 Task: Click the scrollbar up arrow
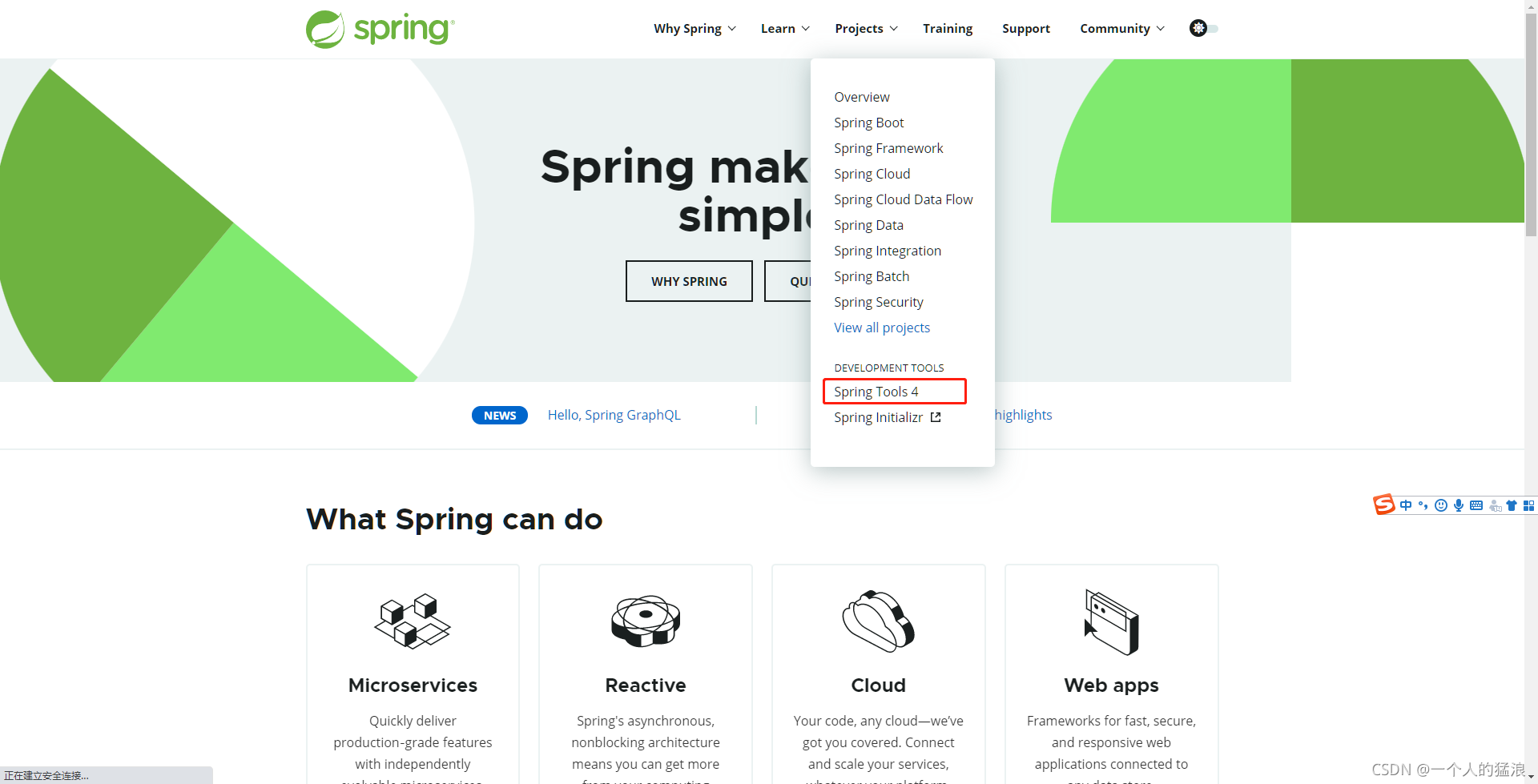pos(1531,6)
